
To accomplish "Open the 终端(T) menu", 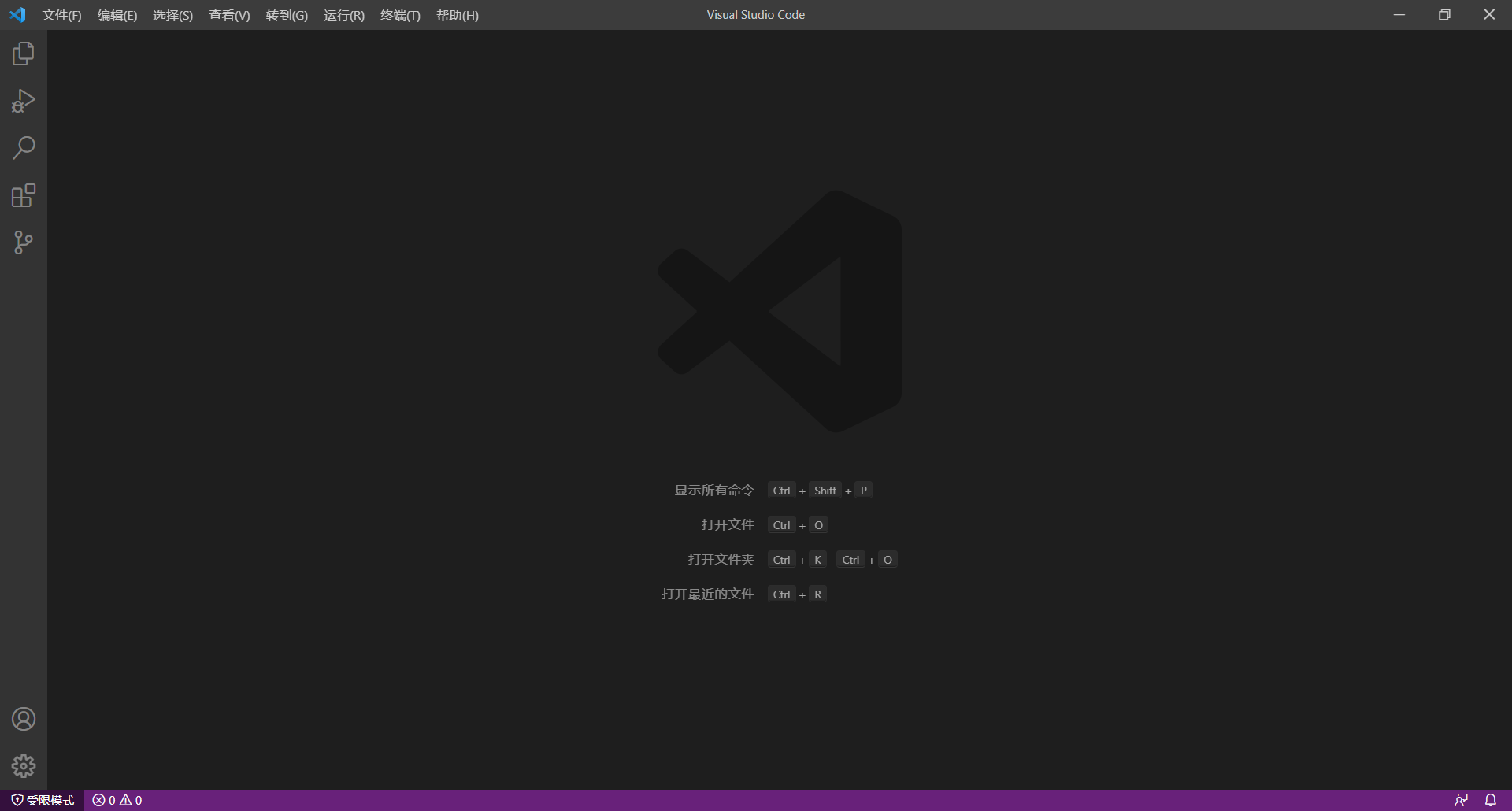I will [x=400, y=15].
